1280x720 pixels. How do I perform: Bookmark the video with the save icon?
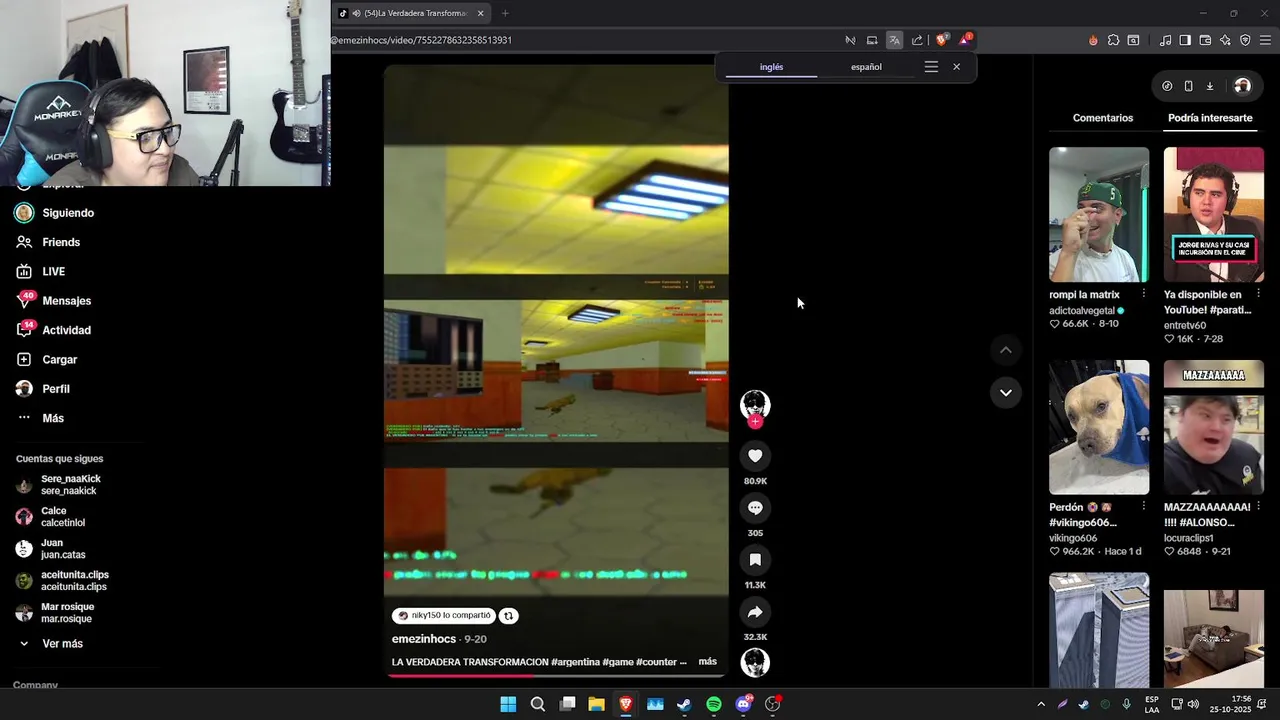(x=755, y=560)
